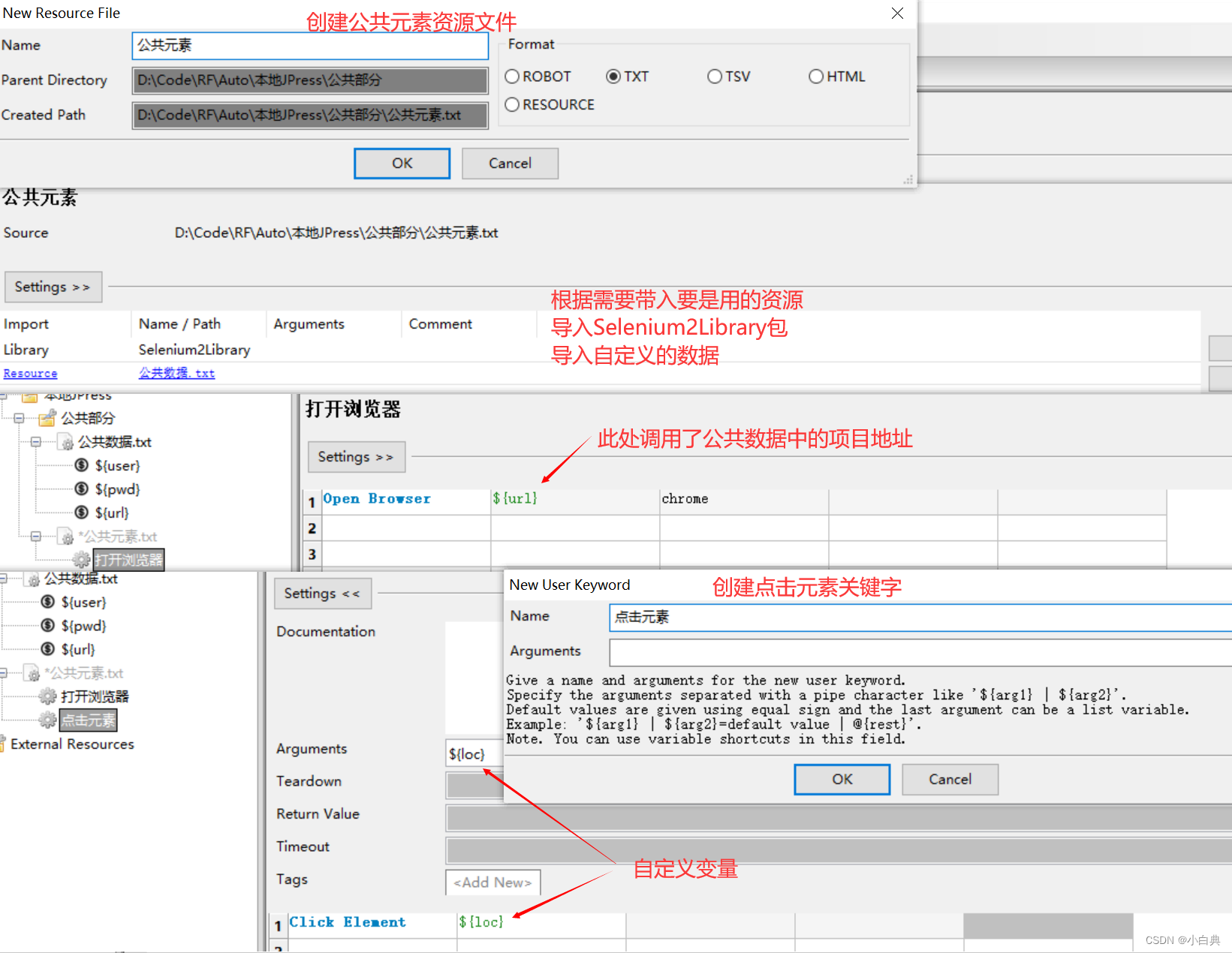Image resolution: width=1232 pixels, height=953 pixels.
Task: Select TSV format radio button
Action: (x=715, y=77)
